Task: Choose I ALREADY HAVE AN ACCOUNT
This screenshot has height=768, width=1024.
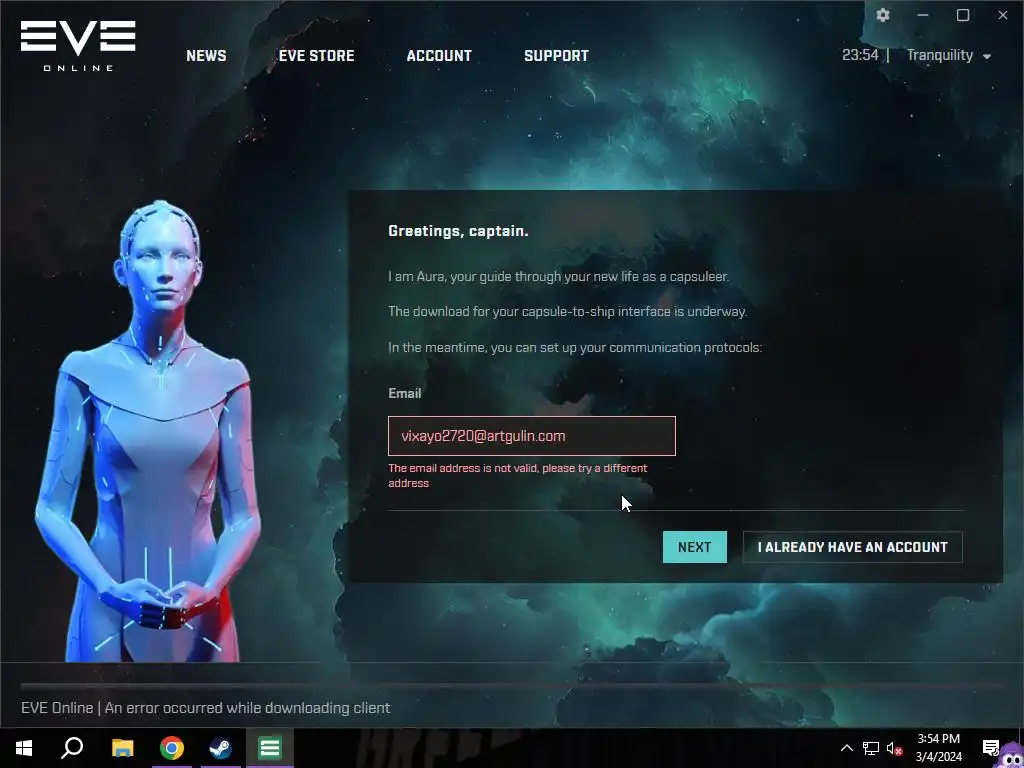Action: pos(852,547)
